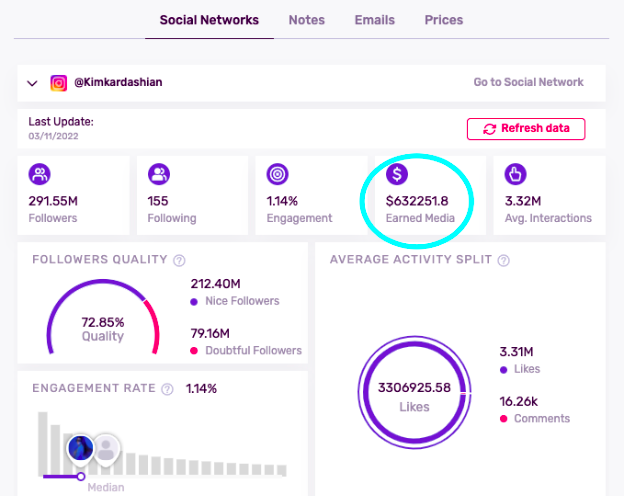Click the profile avatar pin in engagement chart

[x=80, y=449]
